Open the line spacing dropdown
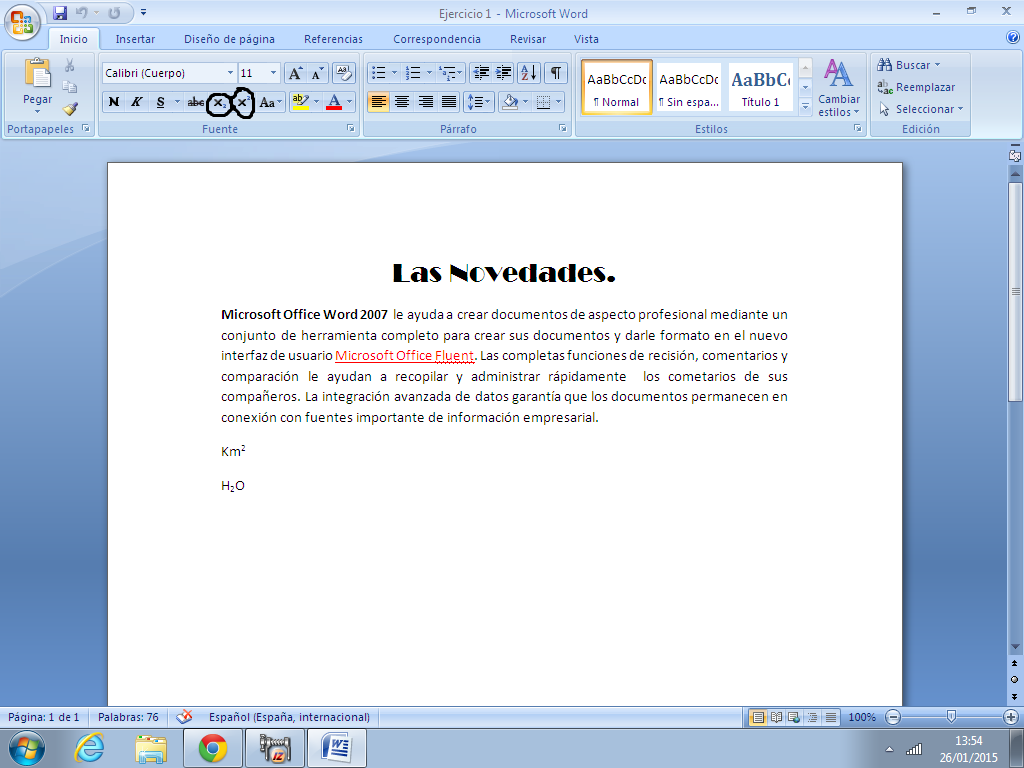Viewport: 1024px width, 768px height. (x=475, y=103)
